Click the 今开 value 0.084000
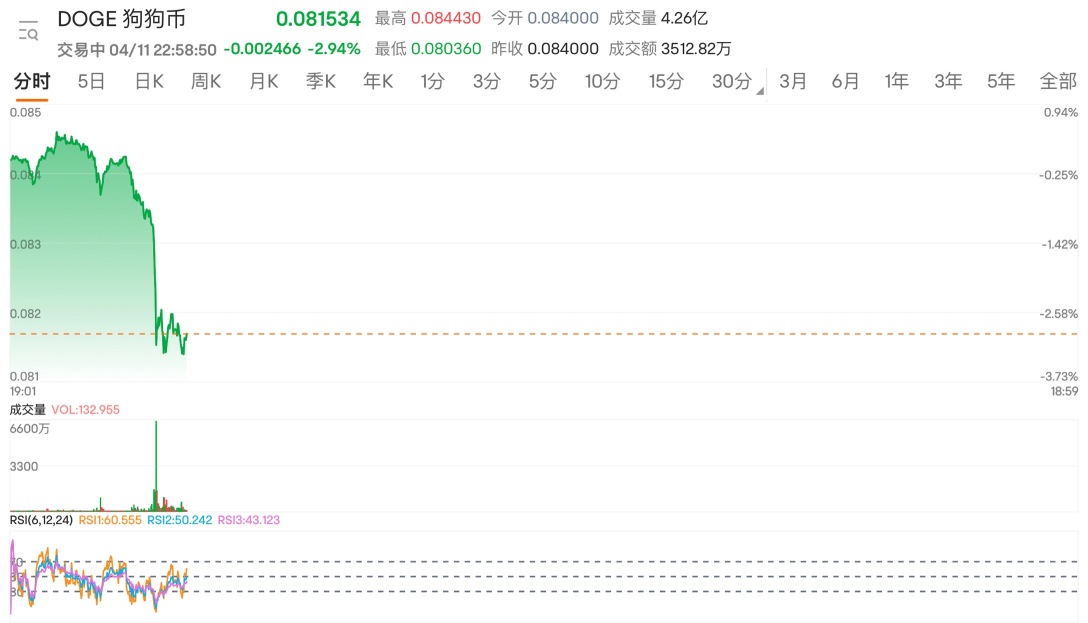This screenshot has height=623, width=1088. (x=563, y=18)
